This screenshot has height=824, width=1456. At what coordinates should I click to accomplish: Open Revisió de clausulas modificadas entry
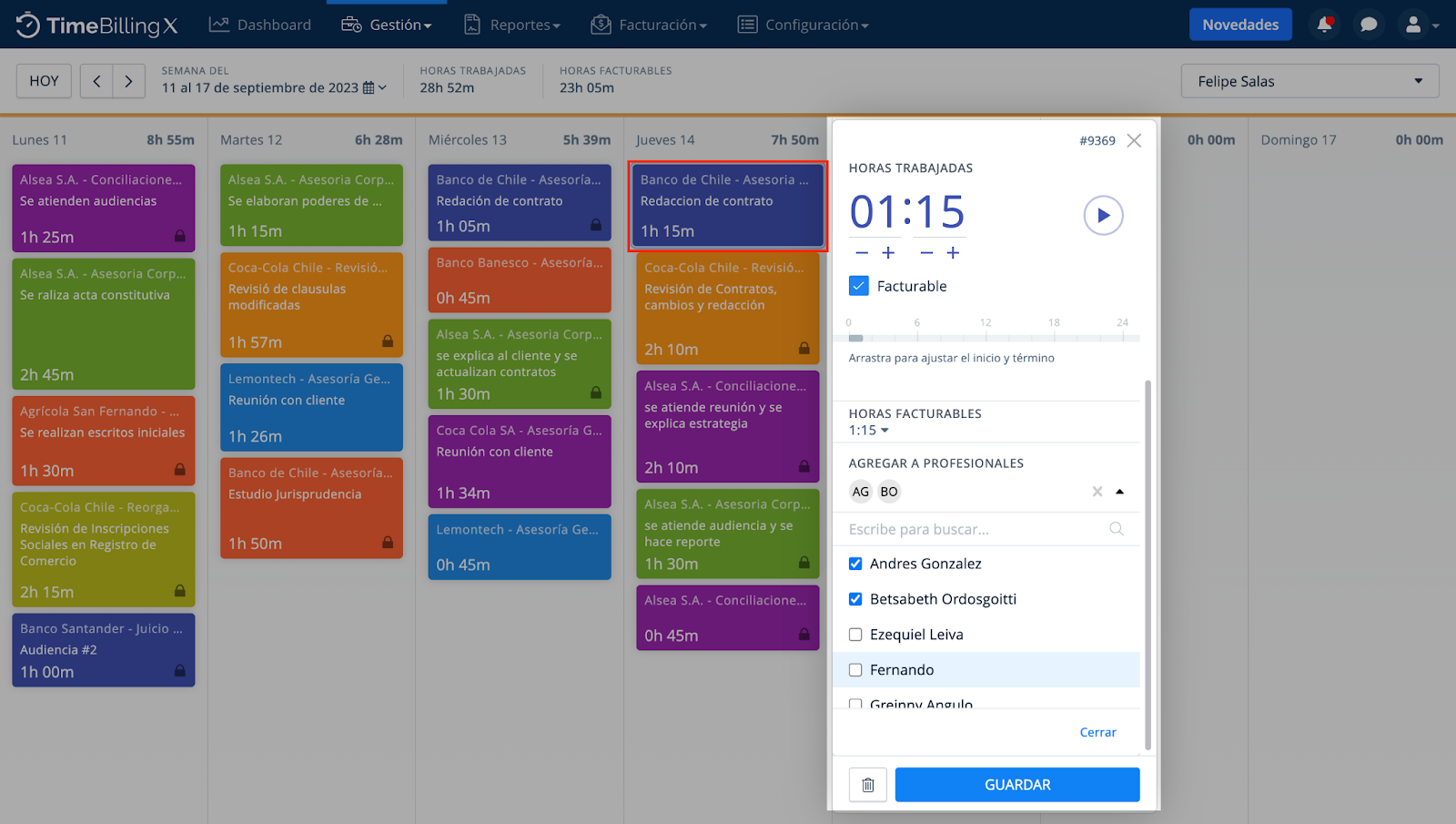(311, 305)
